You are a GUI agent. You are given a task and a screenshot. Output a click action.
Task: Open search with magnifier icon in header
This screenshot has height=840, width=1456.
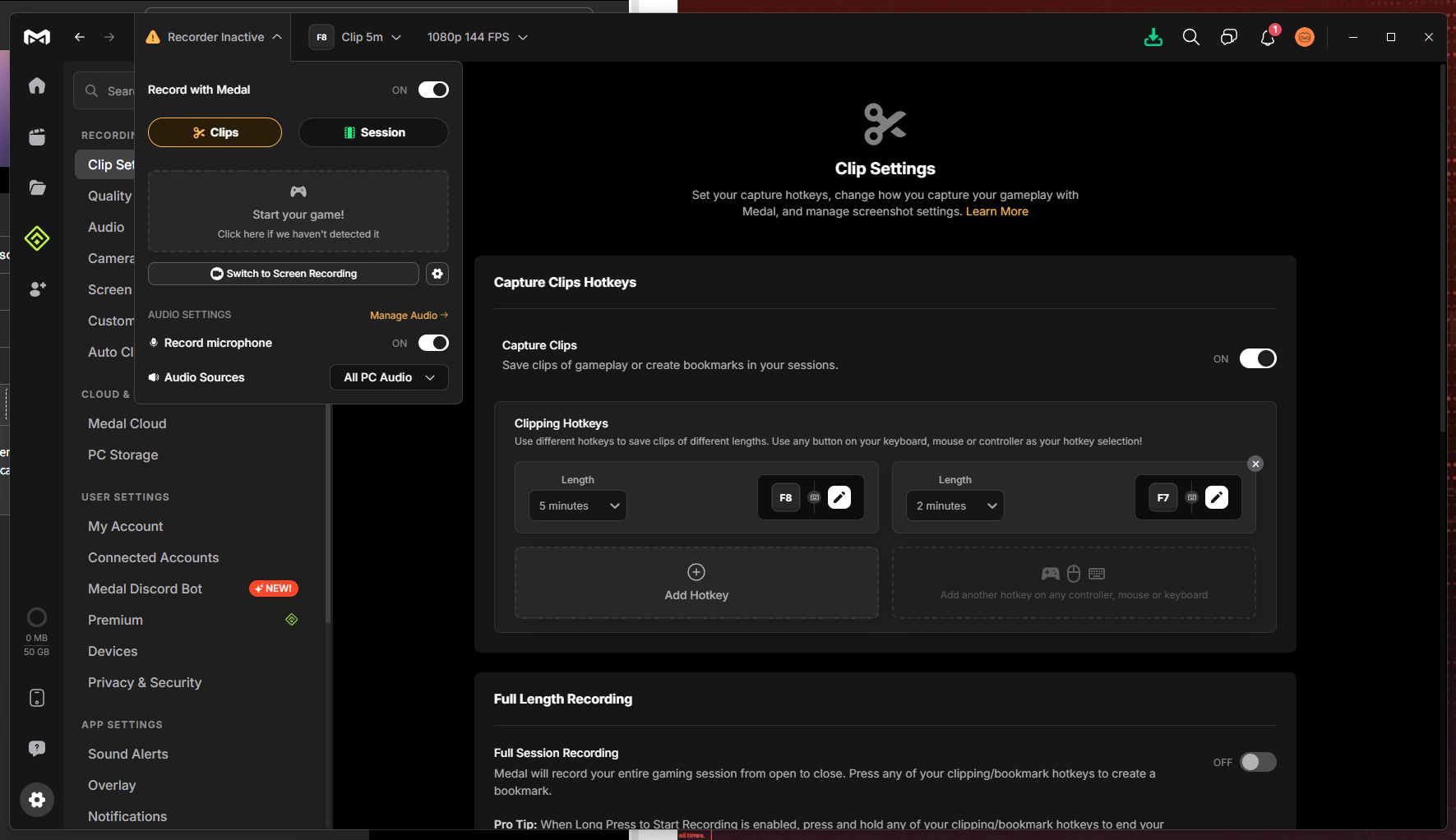point(1190,37)
